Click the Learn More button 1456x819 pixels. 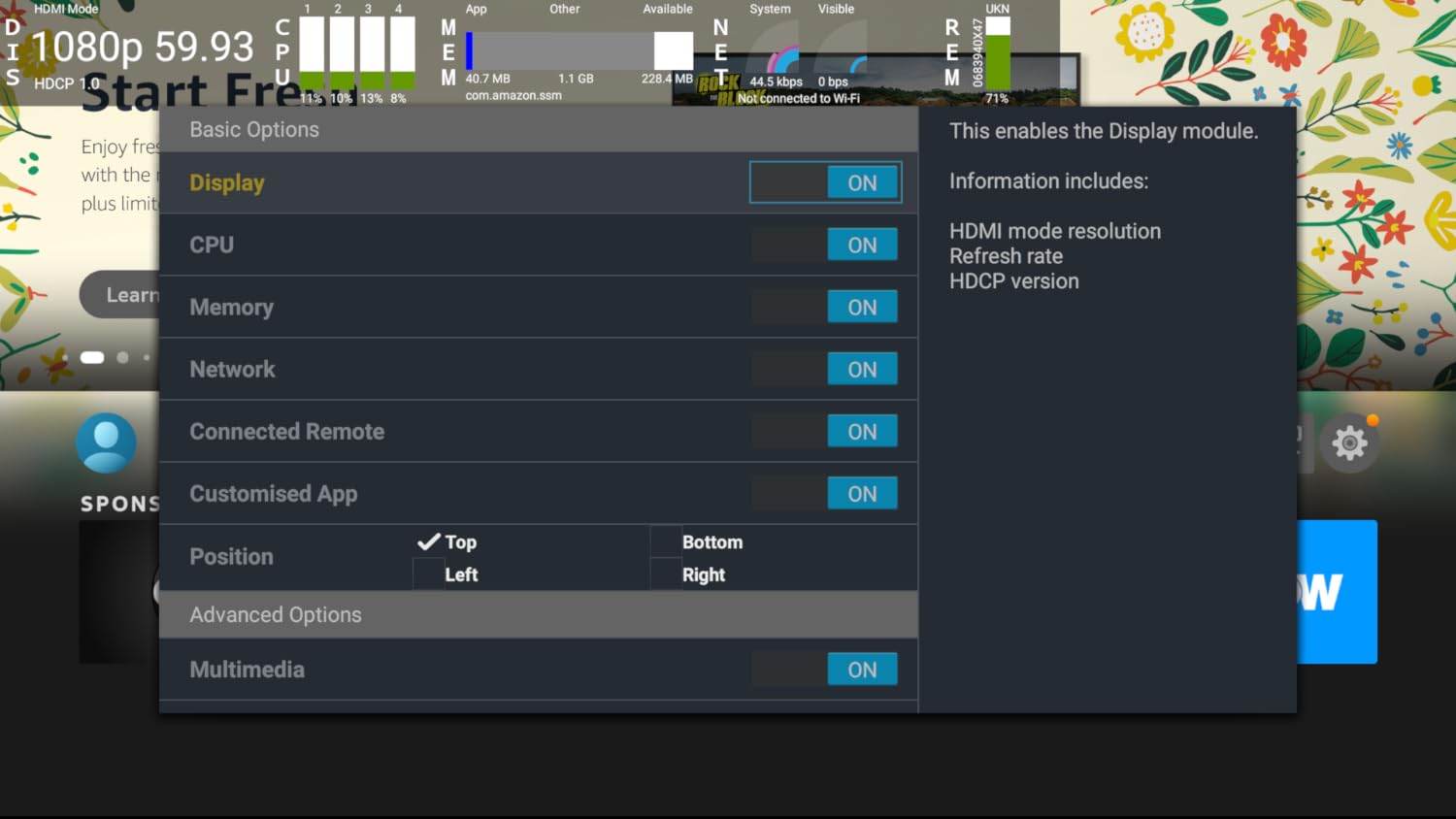(126, 294)
